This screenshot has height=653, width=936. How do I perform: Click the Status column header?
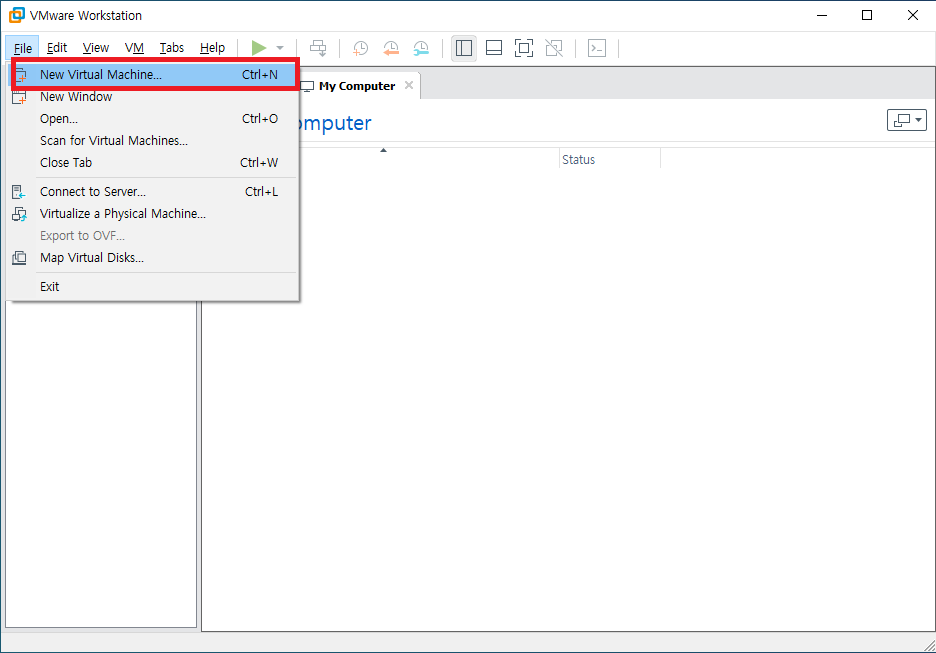[609, 159]
